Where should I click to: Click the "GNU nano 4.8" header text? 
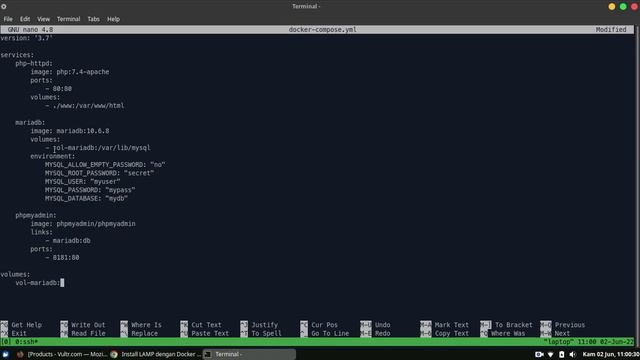click(30, 29)
